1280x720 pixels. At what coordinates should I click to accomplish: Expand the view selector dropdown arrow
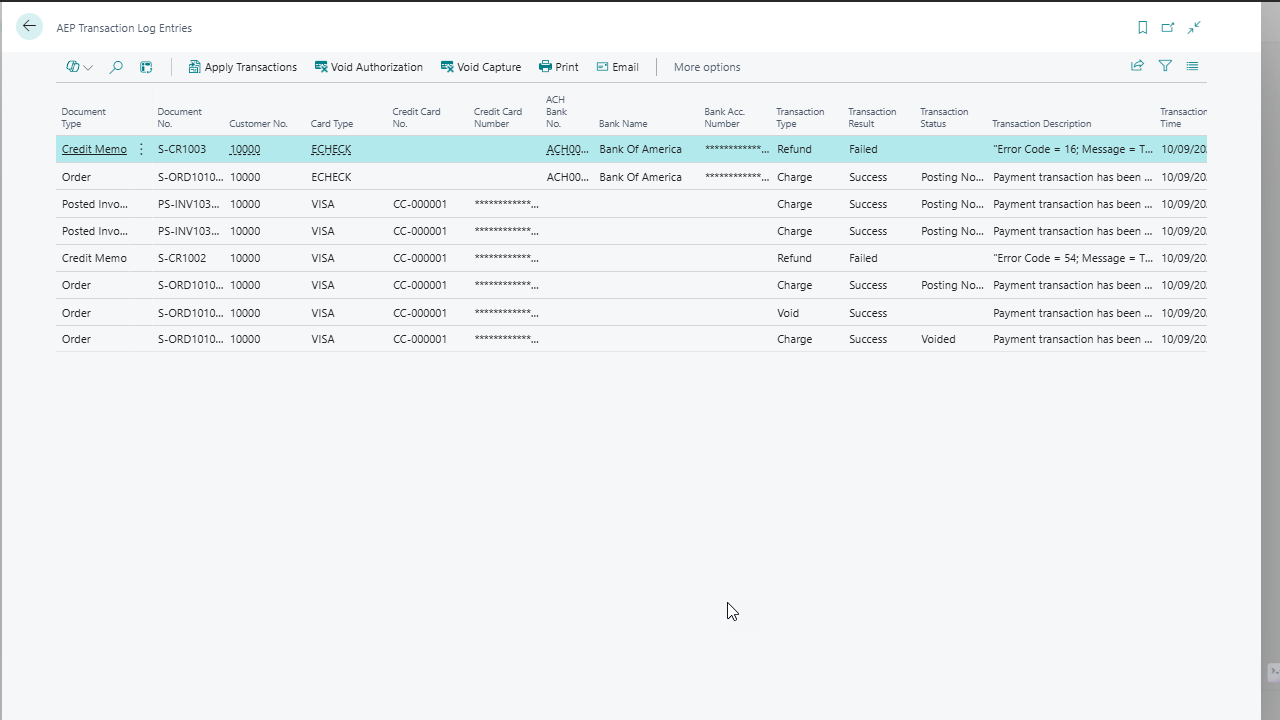[88, 68]
